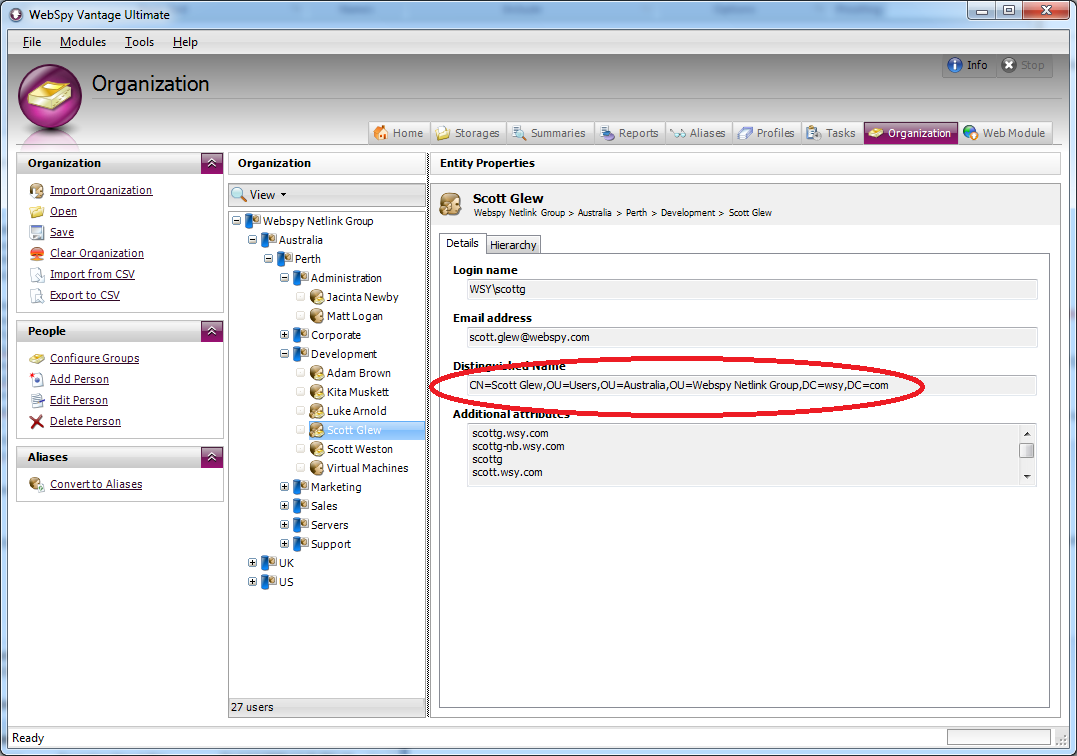Expand the US tree node
The height and width of the screenshot is (756, 1077).
[252, 582]
